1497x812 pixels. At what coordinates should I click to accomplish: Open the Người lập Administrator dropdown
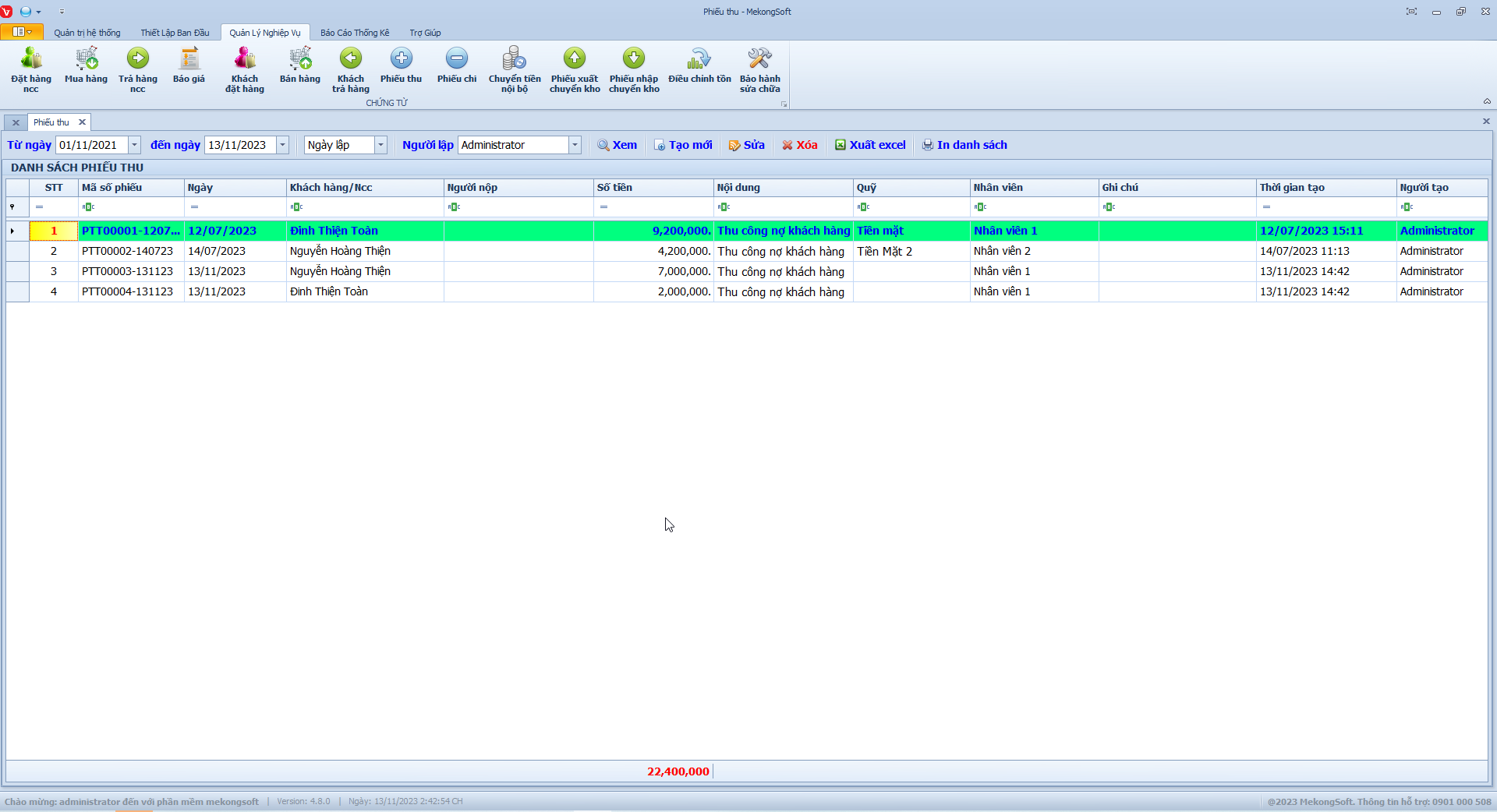tap(575, 145)
